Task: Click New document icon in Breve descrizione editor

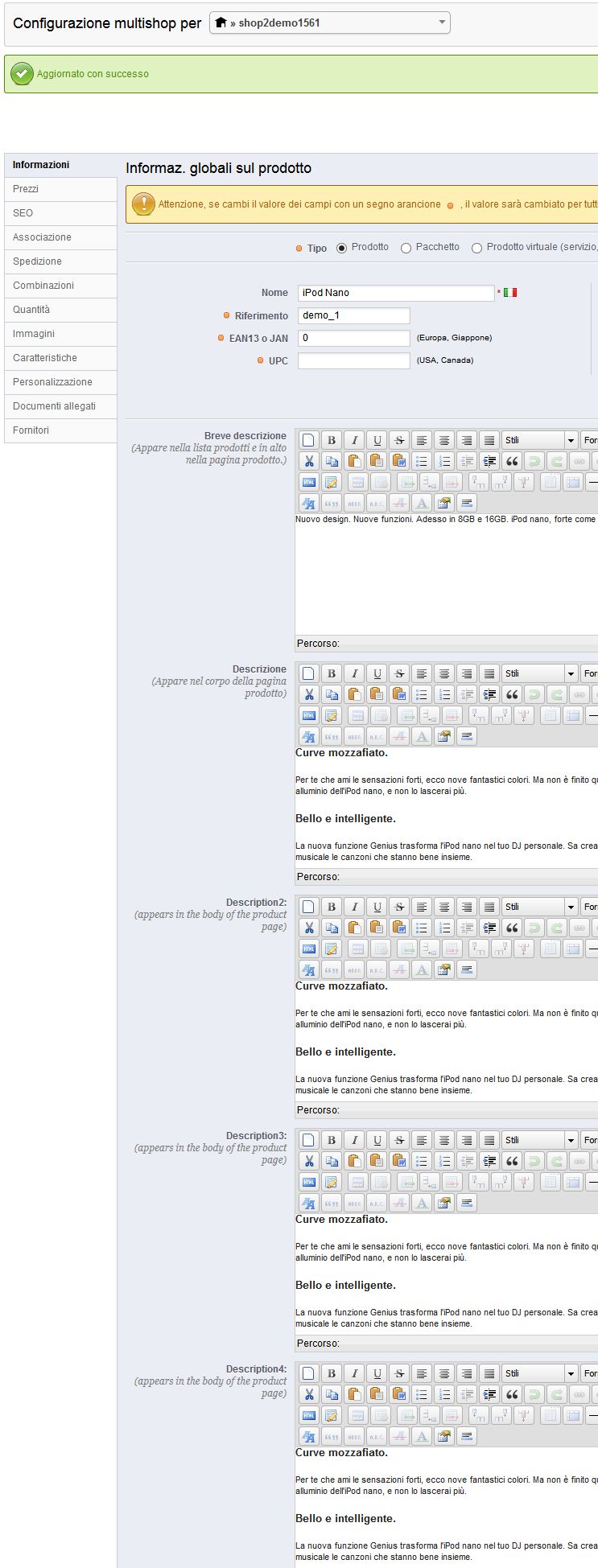Action: tap(308, 440)
